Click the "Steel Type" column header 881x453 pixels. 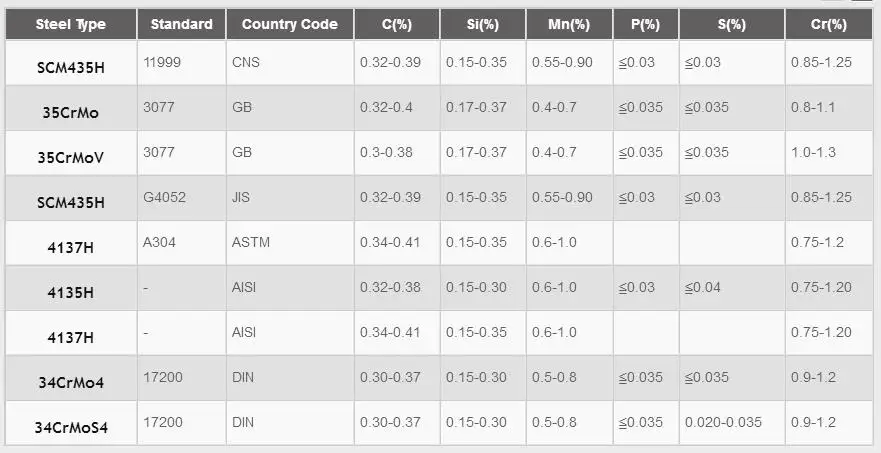coord(70,24)
